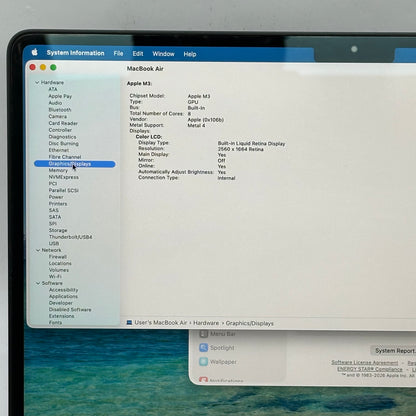The width and height of the screenshot is (416, 416).
Task: Select Fibre Channel in the sidebar
Action: click(x=65, y=157)
